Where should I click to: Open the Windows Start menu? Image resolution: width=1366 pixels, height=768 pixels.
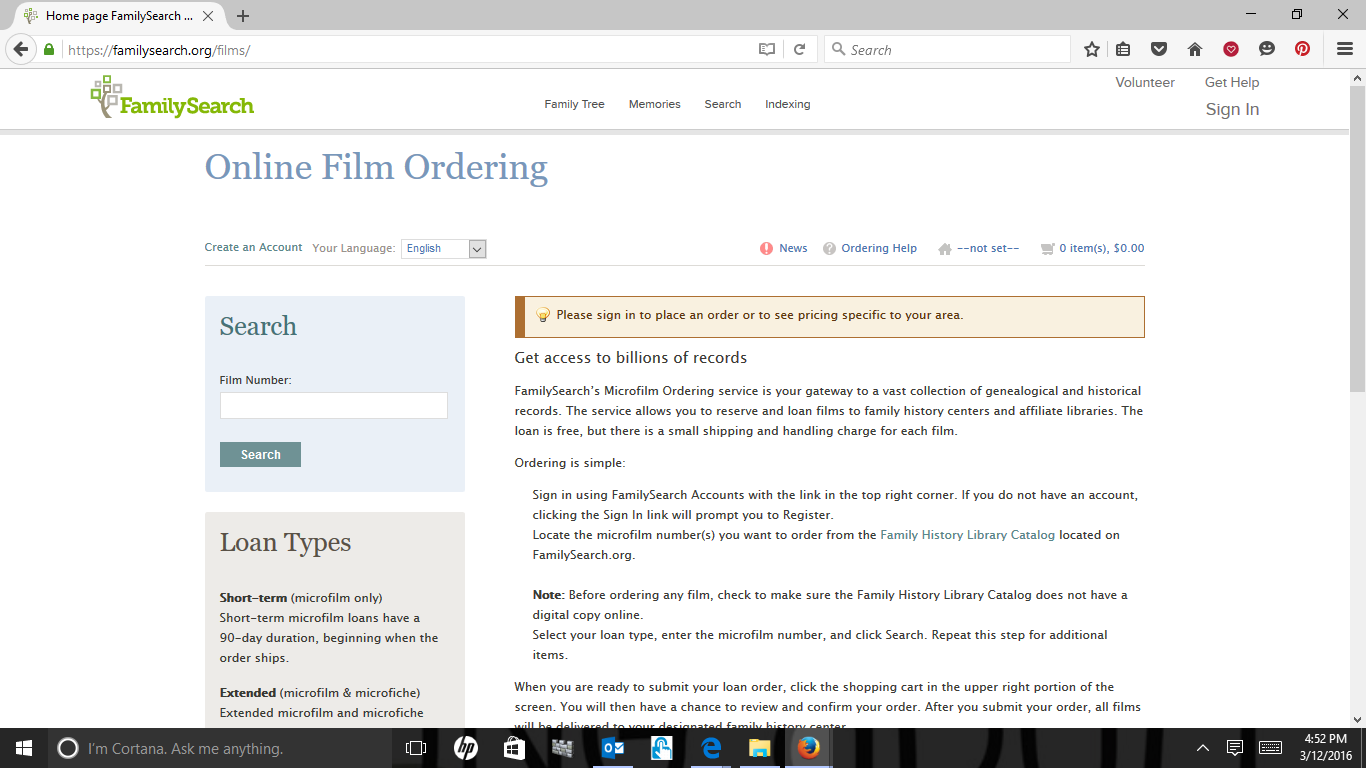[24, 748]
